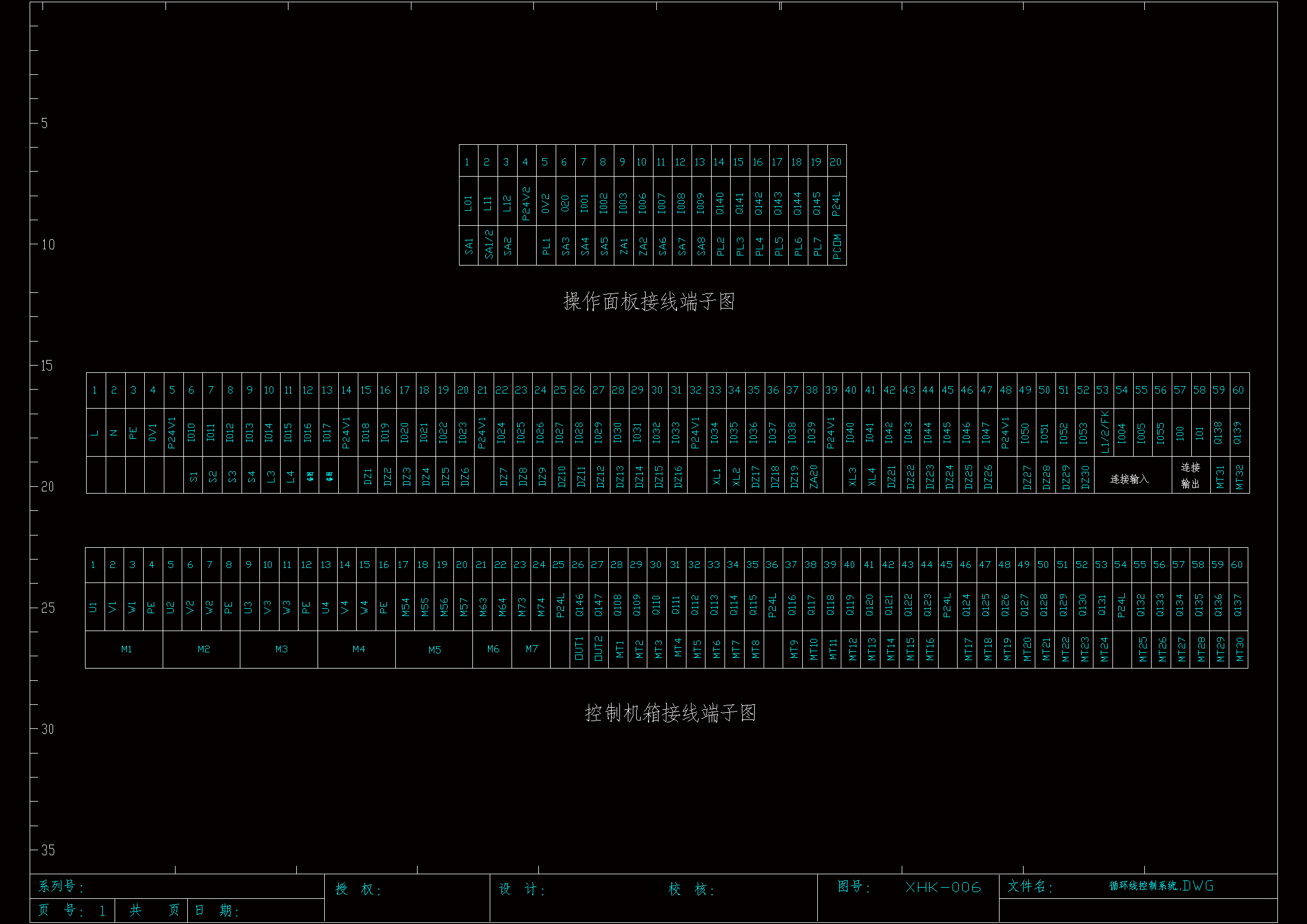Image resolution: width=1307 pixels, height=924 pixels.
Task: Click the 操作面板接线端子图 title text
Action: [649, 302]
